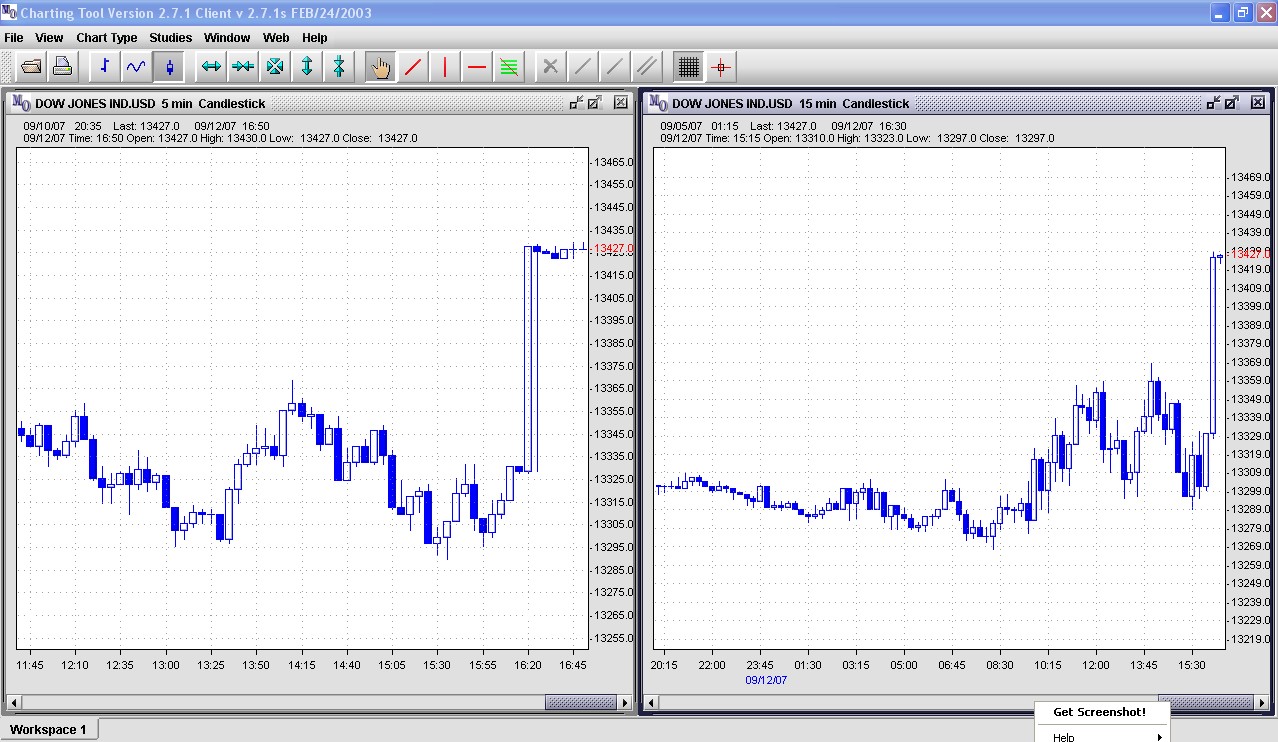1278x742 pixels.
Task: Open the Studies menu
Action: [x=170, y=37]
